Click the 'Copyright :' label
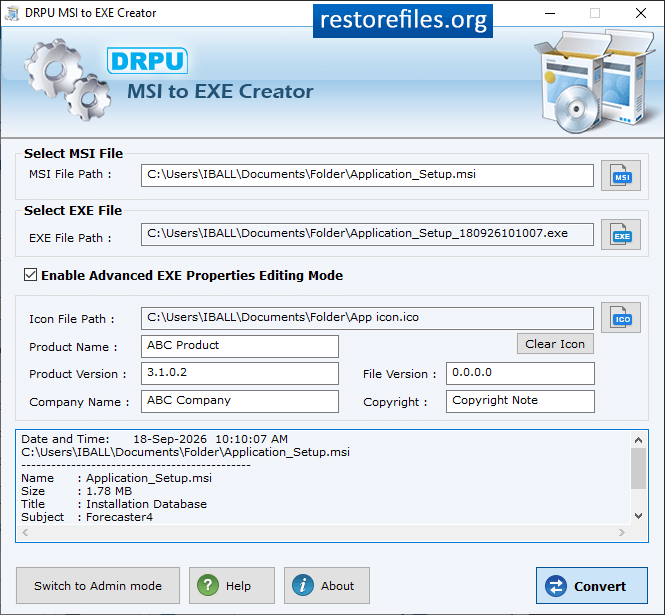The image size is (665, 615). (395, 402)
